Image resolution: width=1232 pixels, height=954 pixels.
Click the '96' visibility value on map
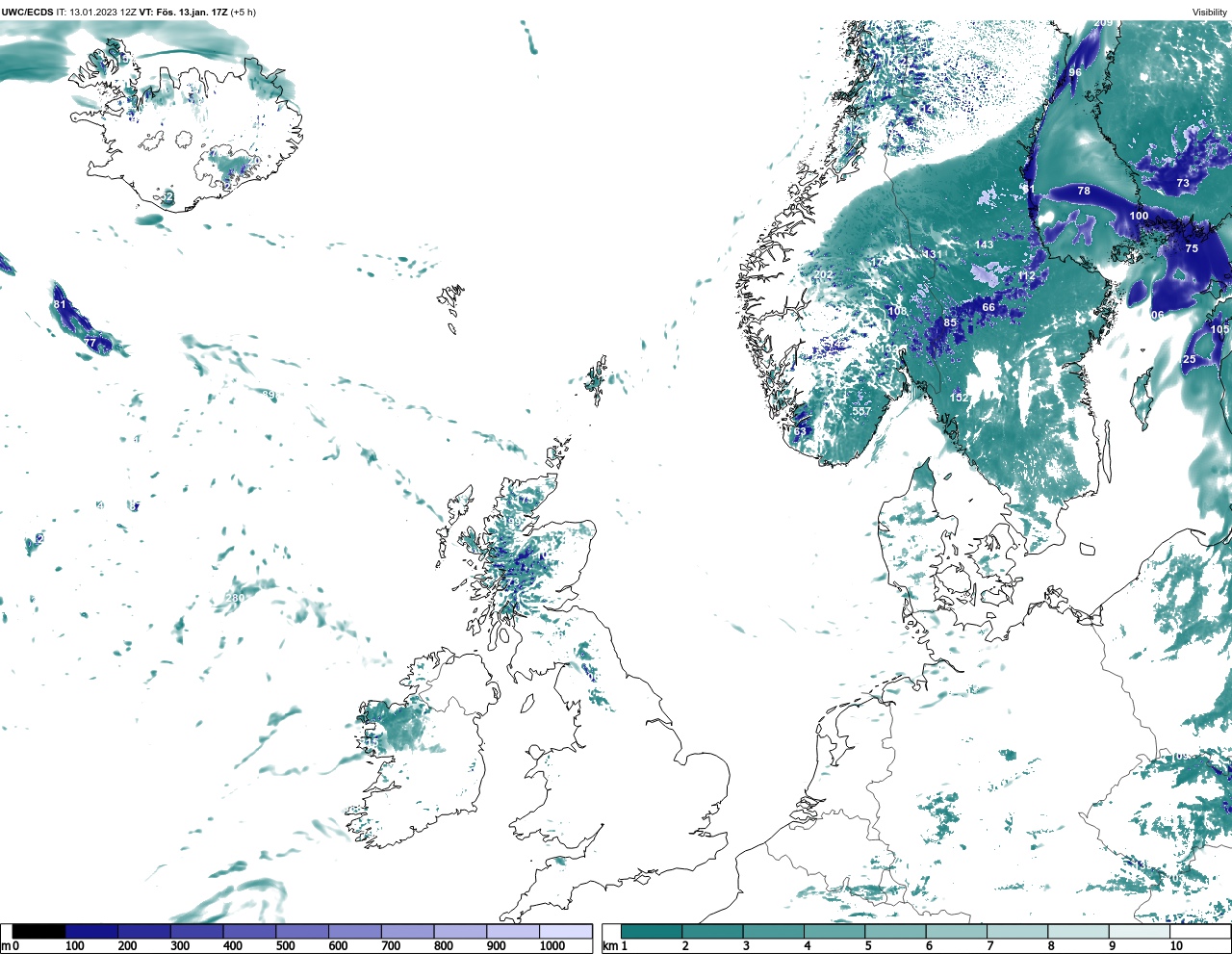[1075, 72]
